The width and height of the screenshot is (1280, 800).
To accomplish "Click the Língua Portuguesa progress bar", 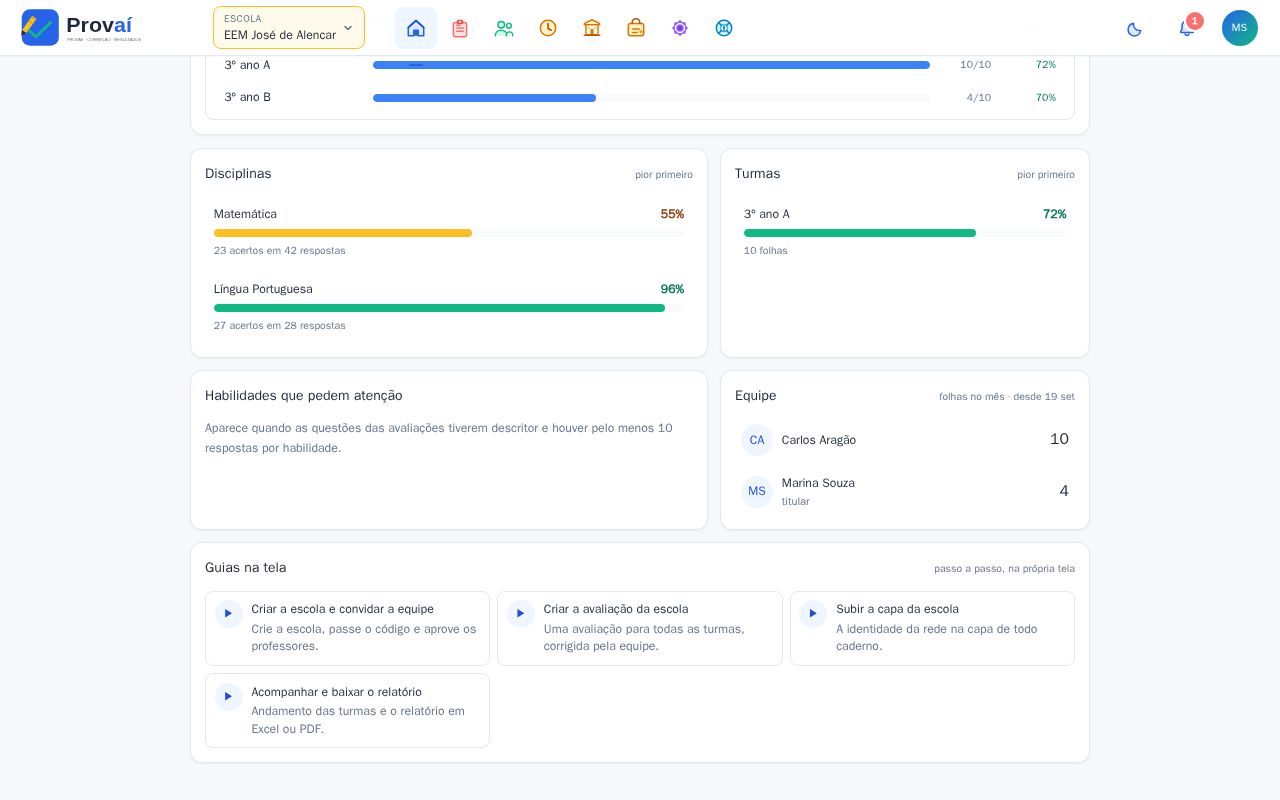I will coord(449,308).
